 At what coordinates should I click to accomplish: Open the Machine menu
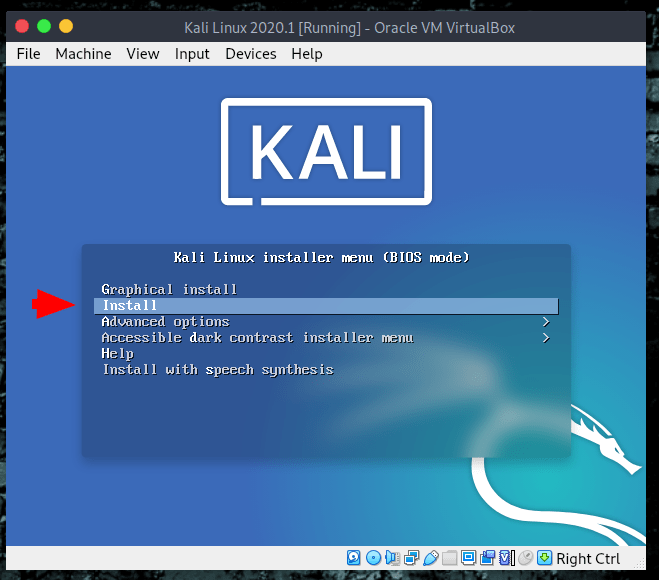pos(83,54)
